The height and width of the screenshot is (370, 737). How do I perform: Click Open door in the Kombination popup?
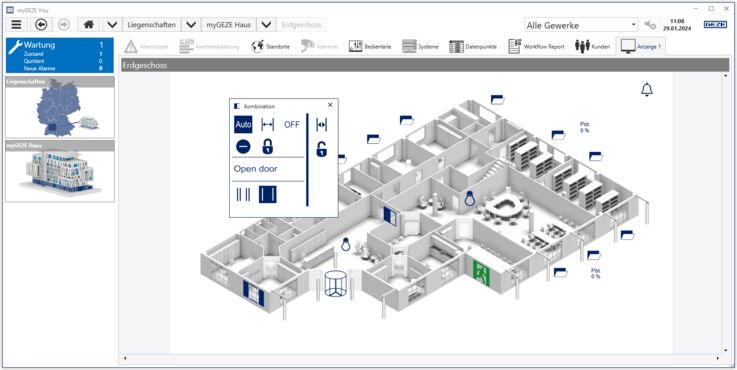tap(256, 169)
